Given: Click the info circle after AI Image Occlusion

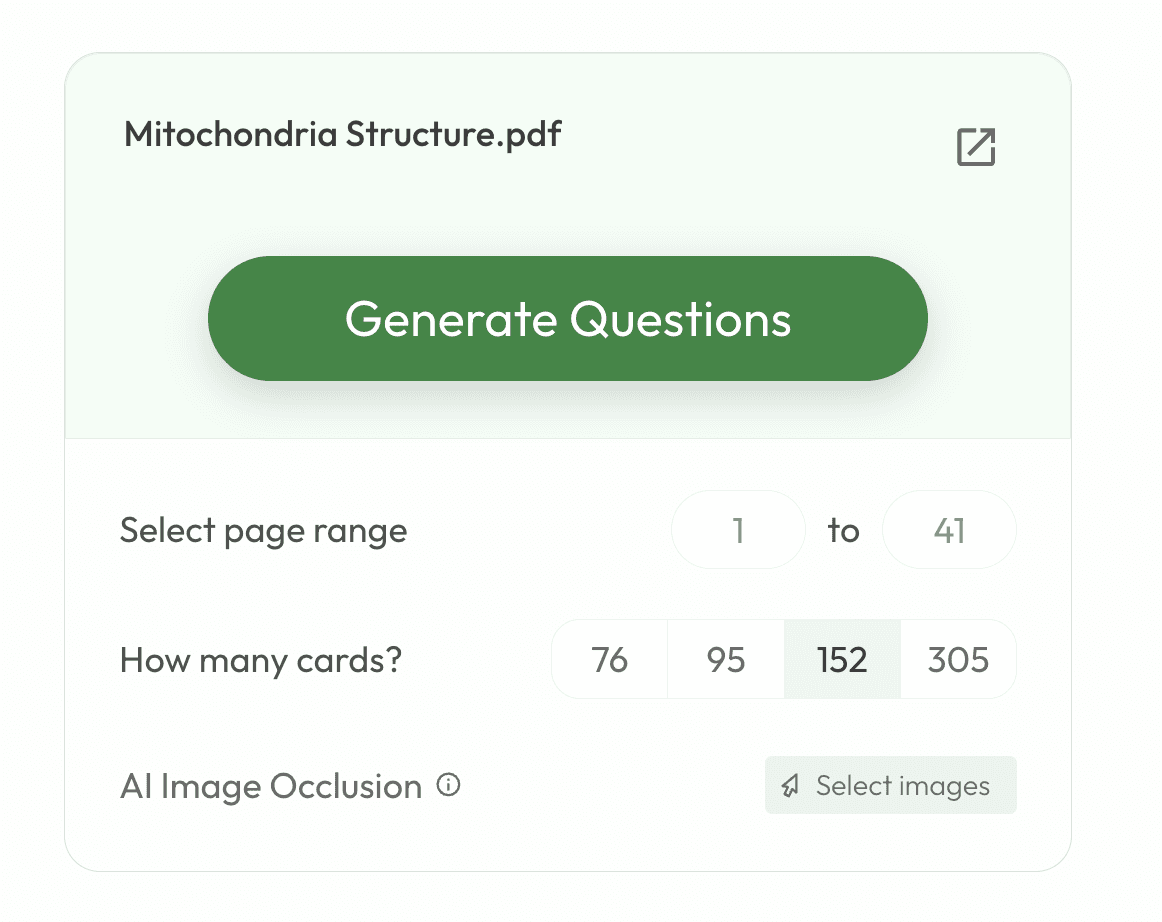Looking at the screenshot, I should tap(450, 786).
